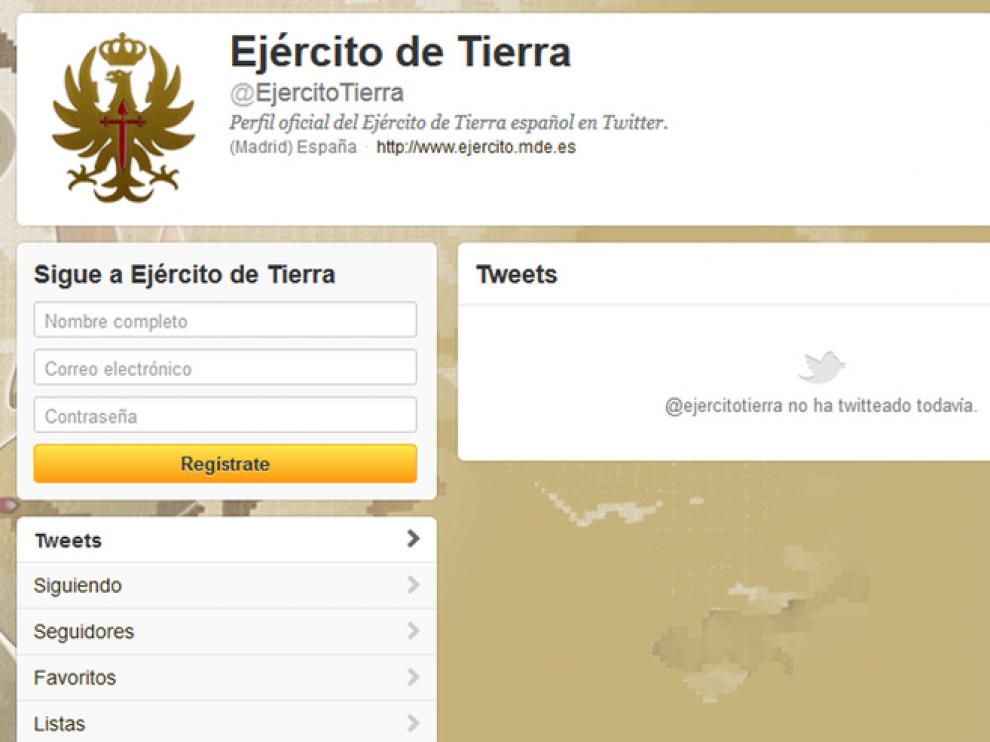This screenshot has width=990, height=742.
Task: Click the orange Regístrate button
Action: point(225,464)
